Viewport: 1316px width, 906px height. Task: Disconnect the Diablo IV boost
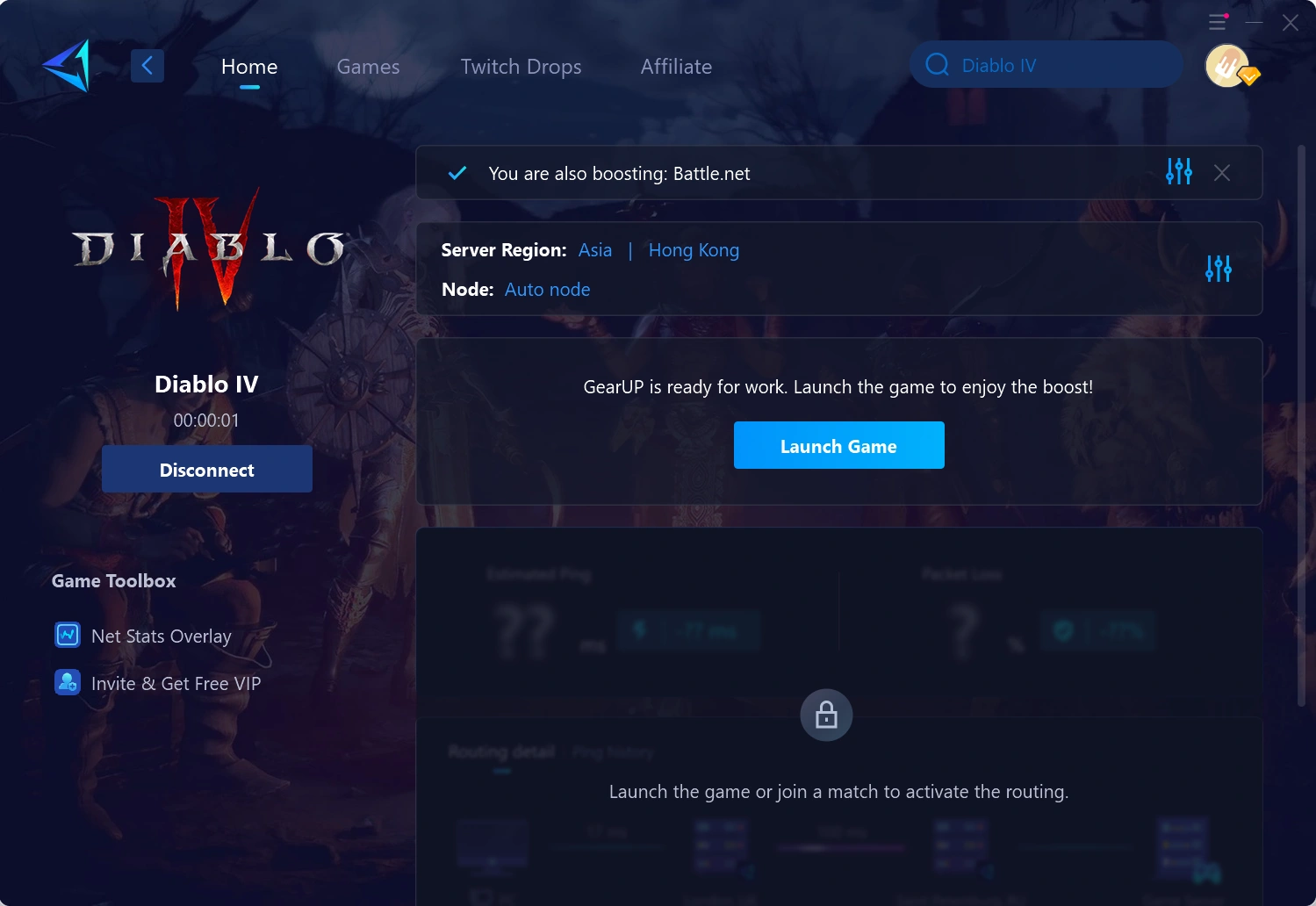tap(206, 469)
